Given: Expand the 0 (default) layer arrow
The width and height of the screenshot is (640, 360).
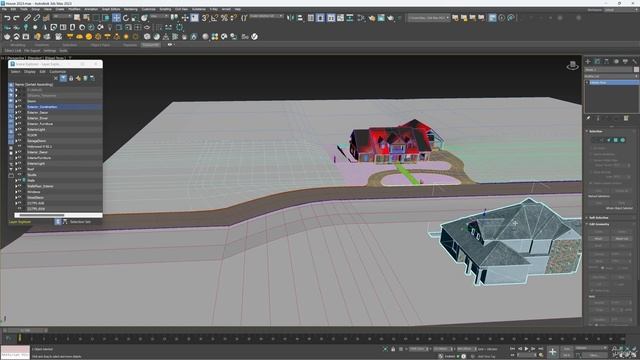Looking at the screenshot, I should click(16, 89).
